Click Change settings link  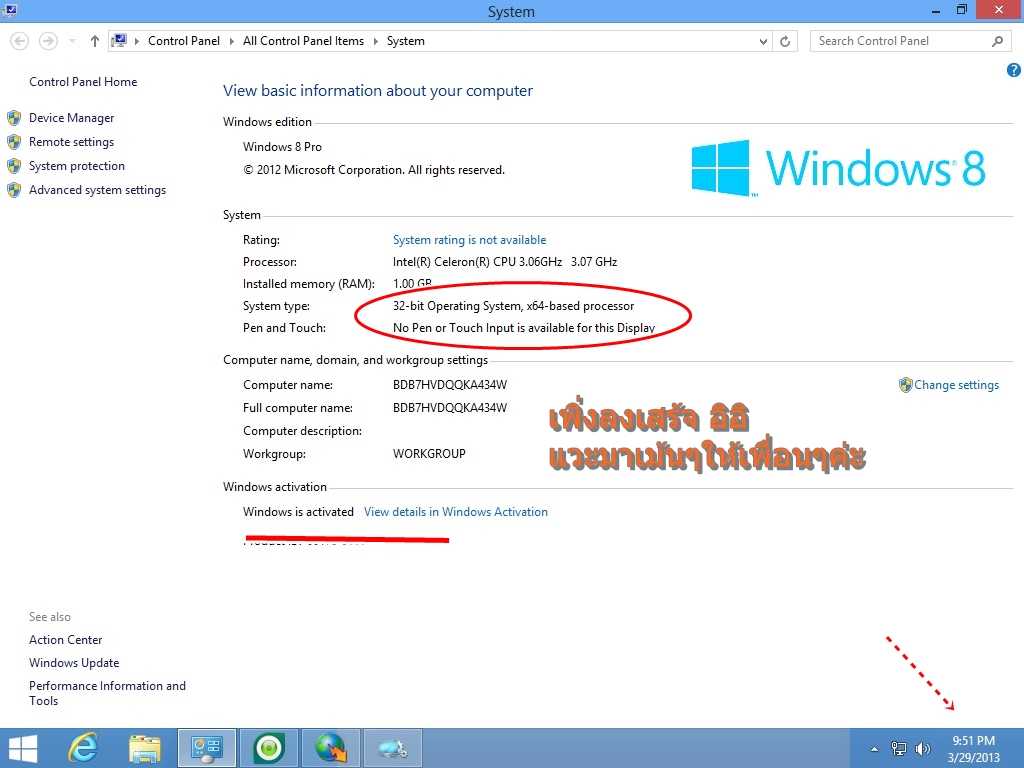click(x=956, y=385)
